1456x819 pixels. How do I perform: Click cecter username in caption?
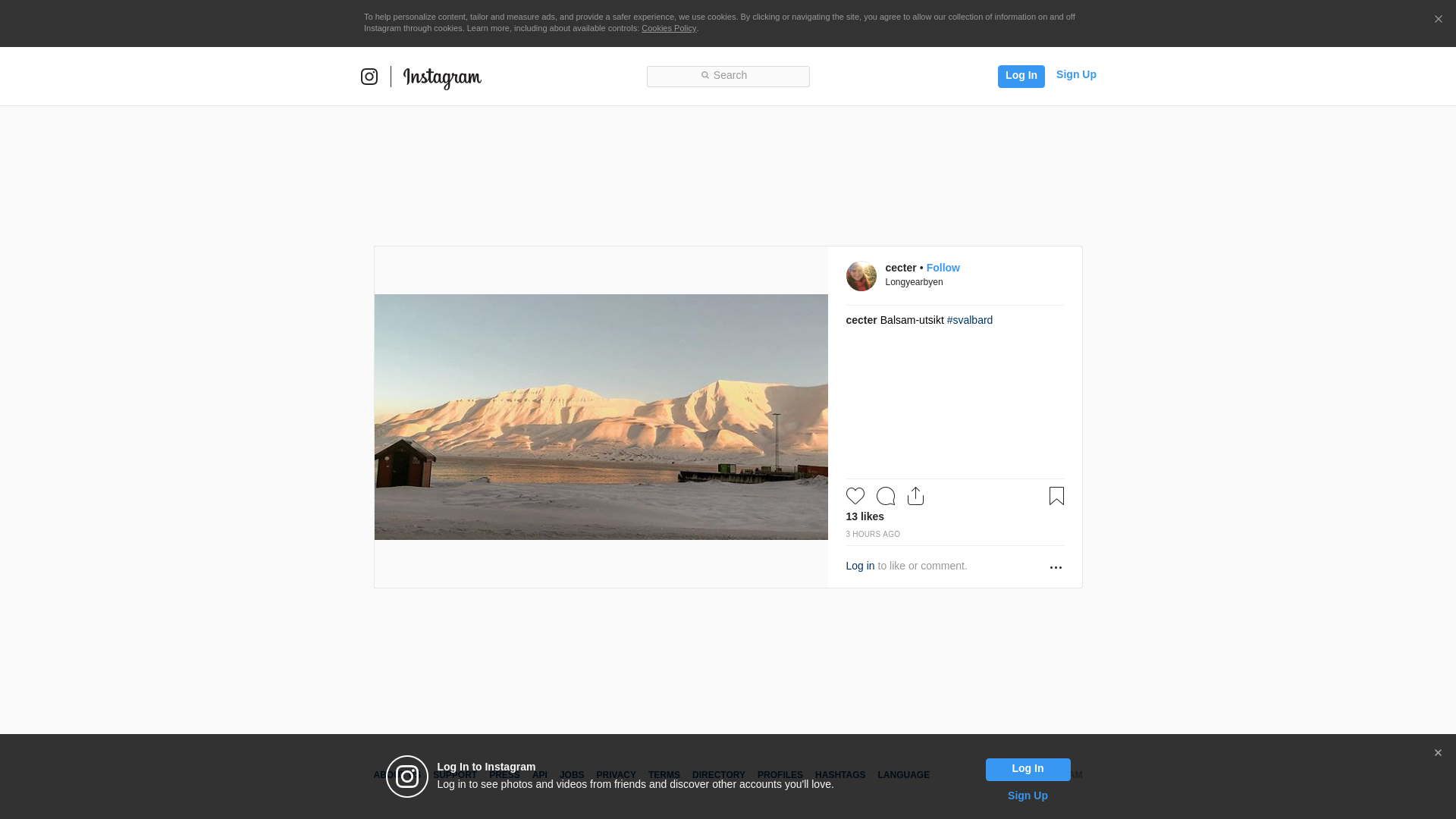(x=861, y=320)
